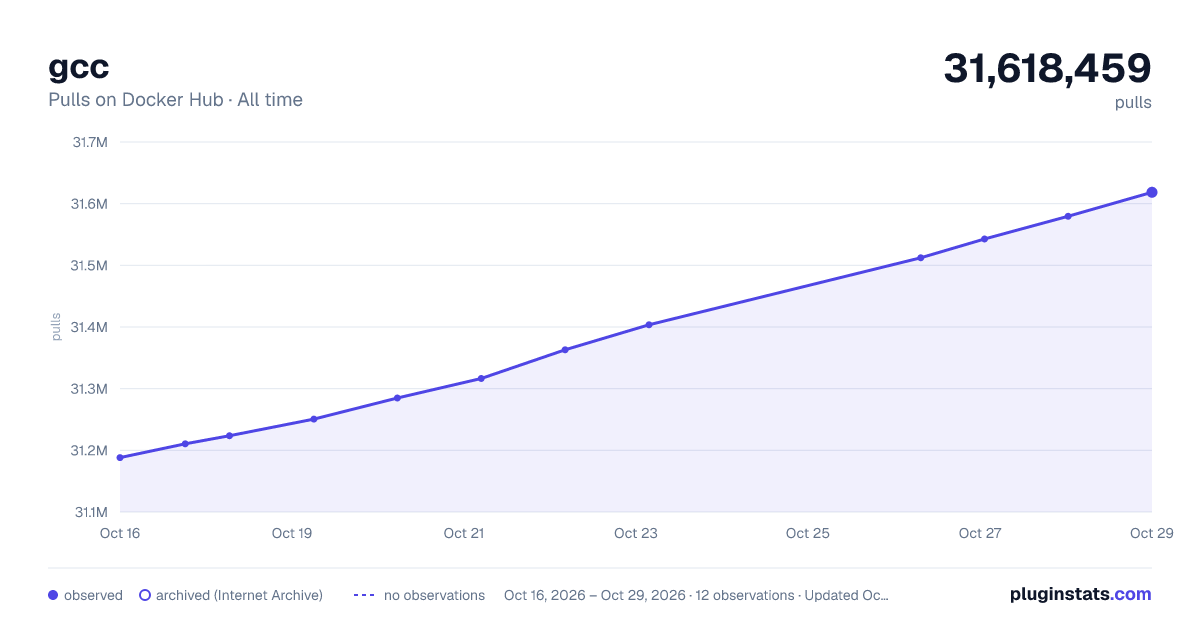This screenshot has width=1200, height=630.
Task: Click the 'no observations' legend label text
Action: [434, 595]
